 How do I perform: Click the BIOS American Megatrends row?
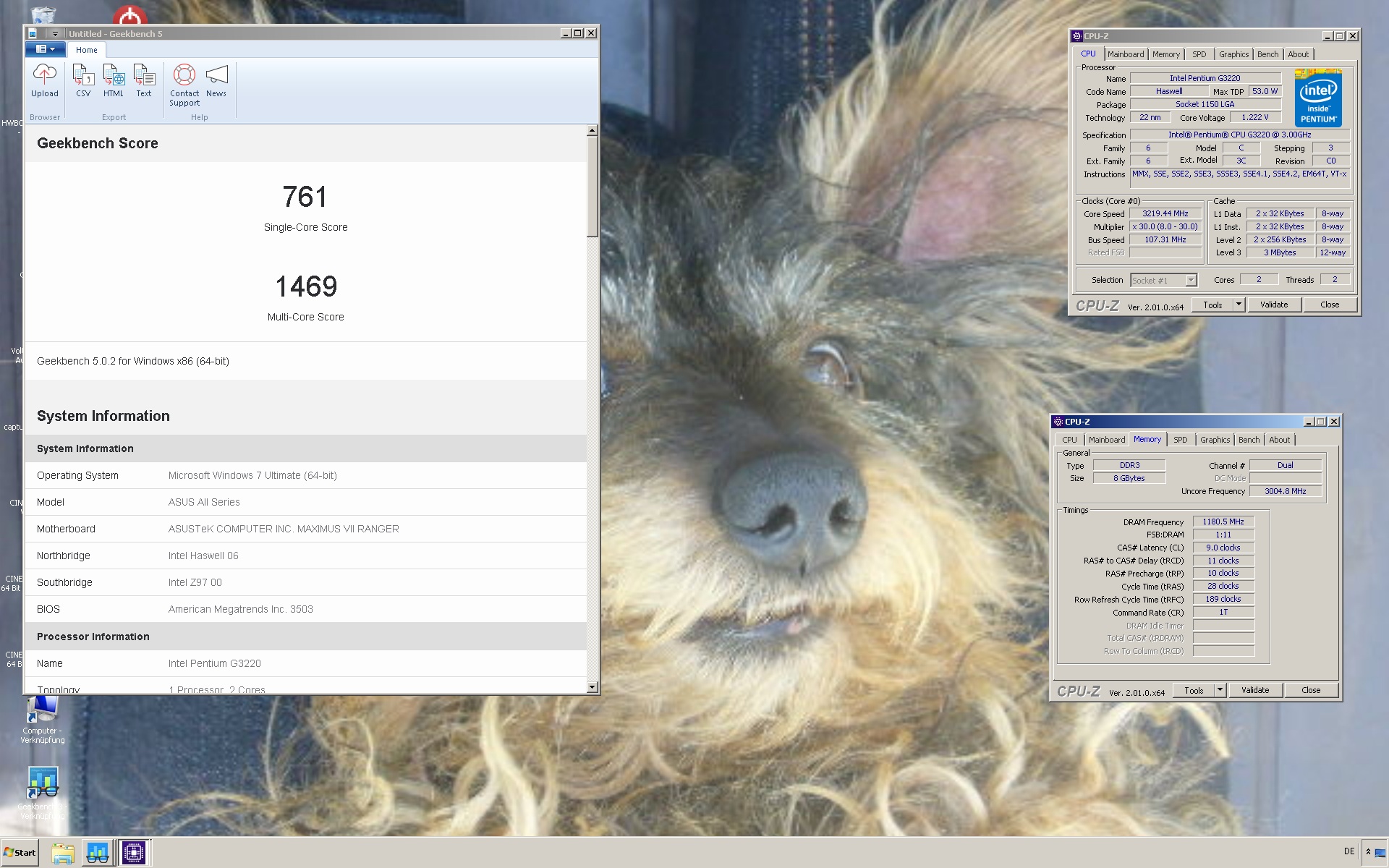pos(305,609)
